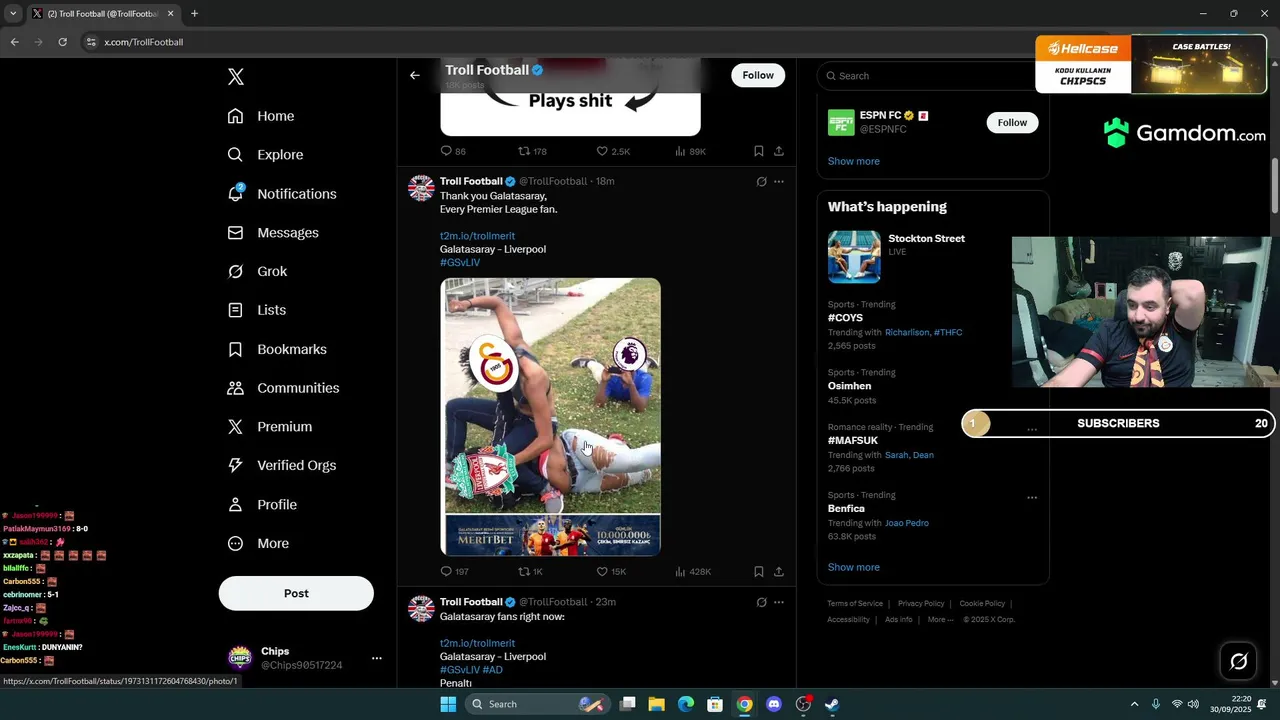1280x720 pixels.
Task: Open a new Chrome tab
Action: [194, 14]
